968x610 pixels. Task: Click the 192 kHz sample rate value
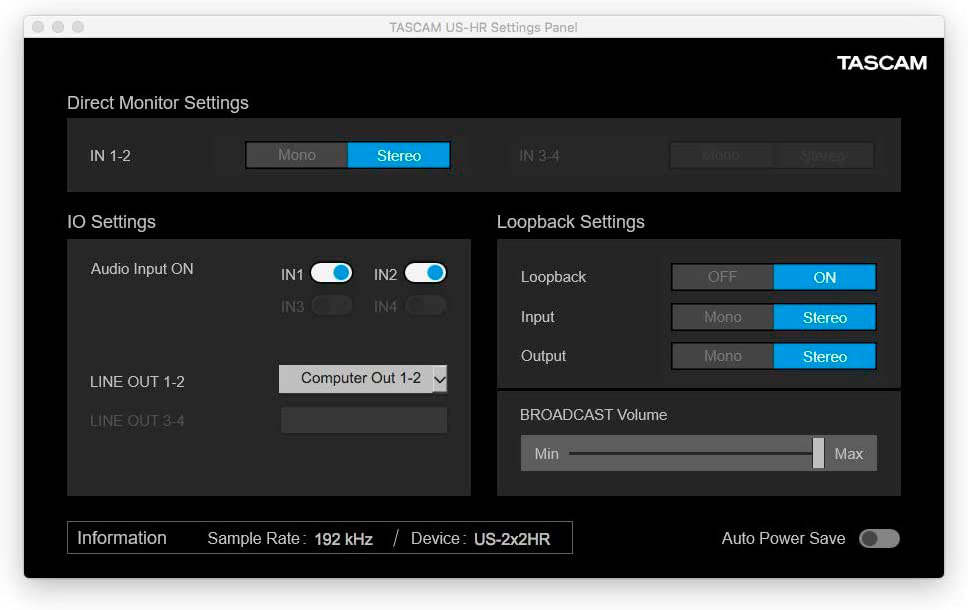343,539
